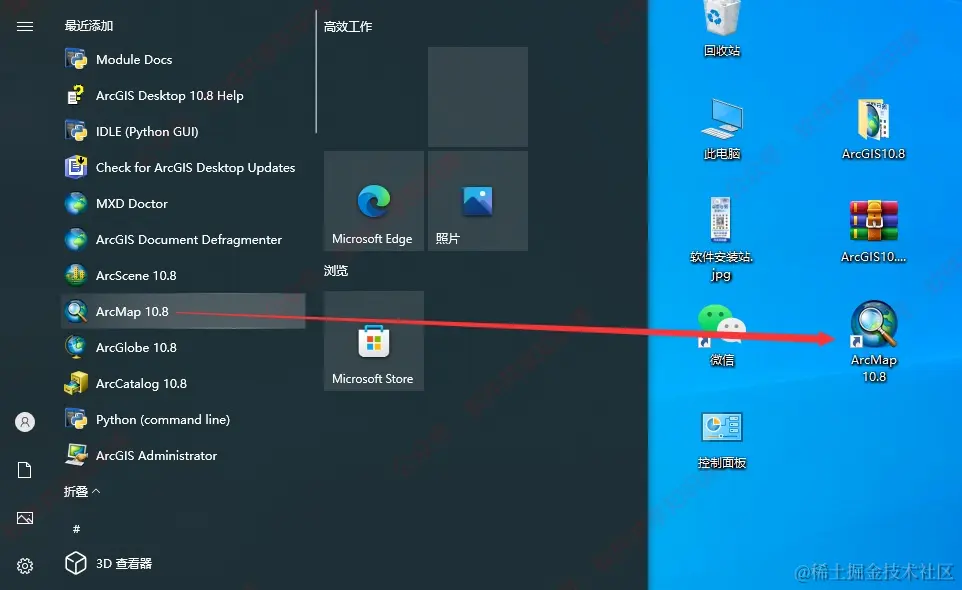Open Pictures icon in Start sidebar

(25, 518)
